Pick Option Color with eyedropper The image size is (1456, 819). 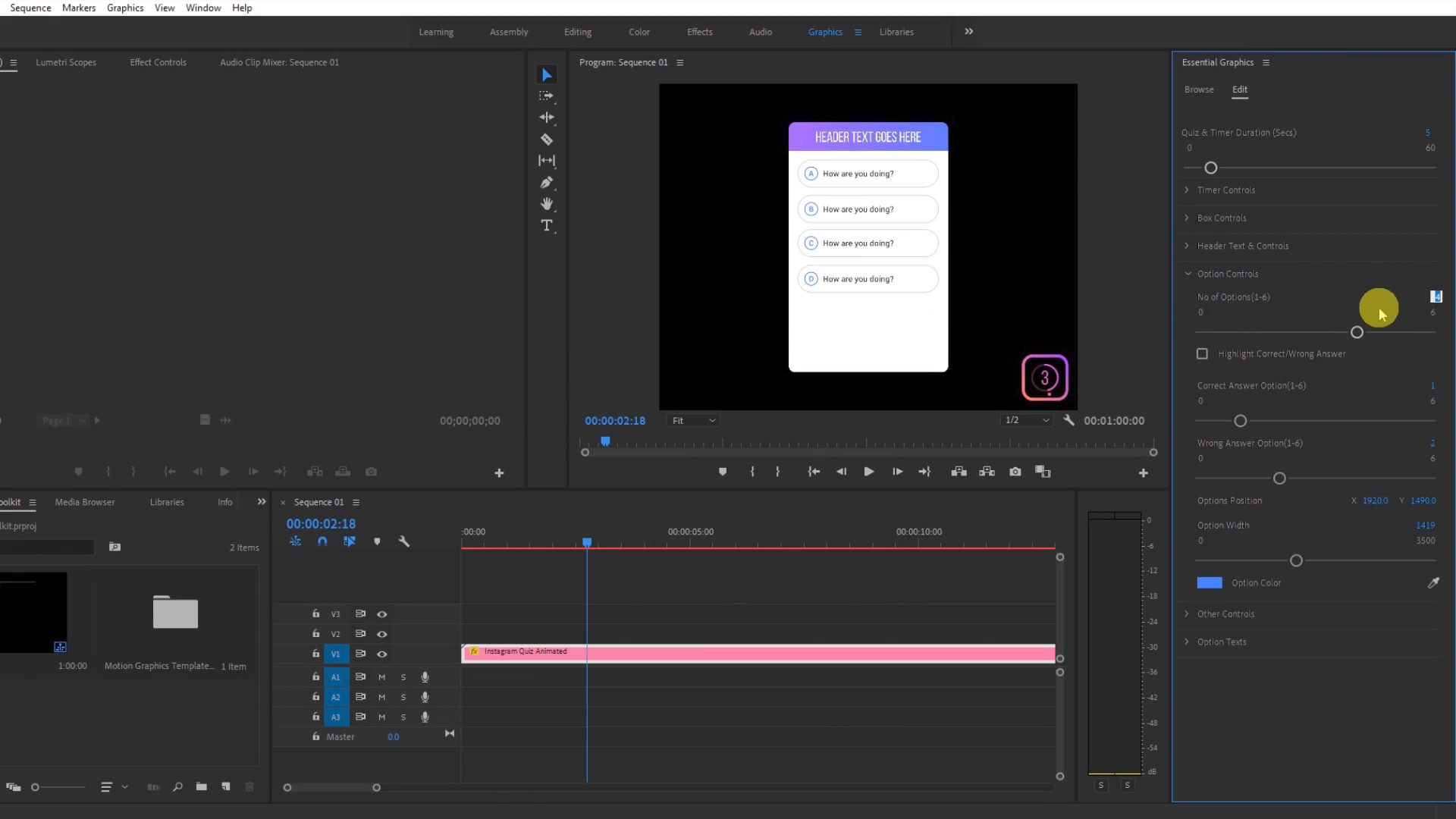click(1433, 582)
